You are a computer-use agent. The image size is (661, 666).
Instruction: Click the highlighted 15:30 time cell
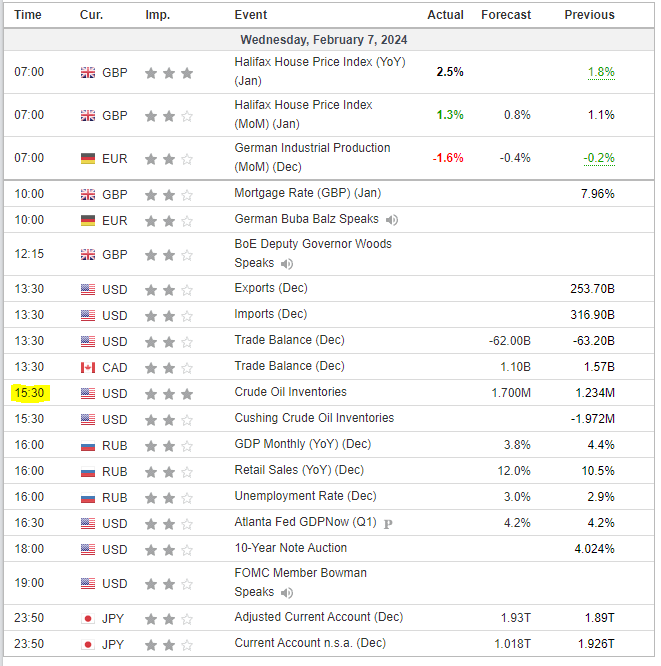pyautogui.click(x=29, y=393)
